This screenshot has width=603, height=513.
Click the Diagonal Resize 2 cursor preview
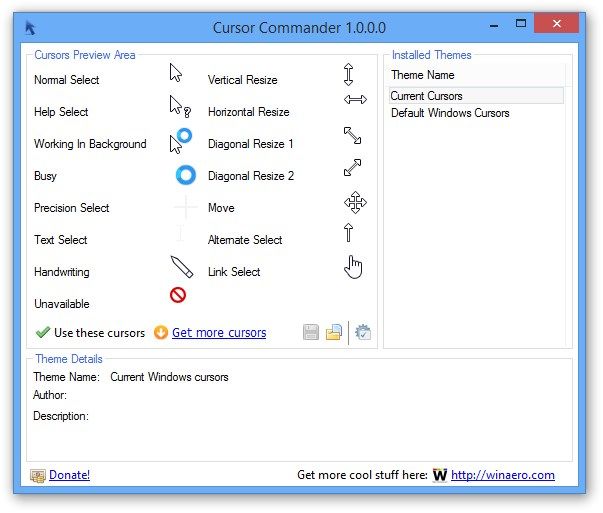[x=352, y=168]
